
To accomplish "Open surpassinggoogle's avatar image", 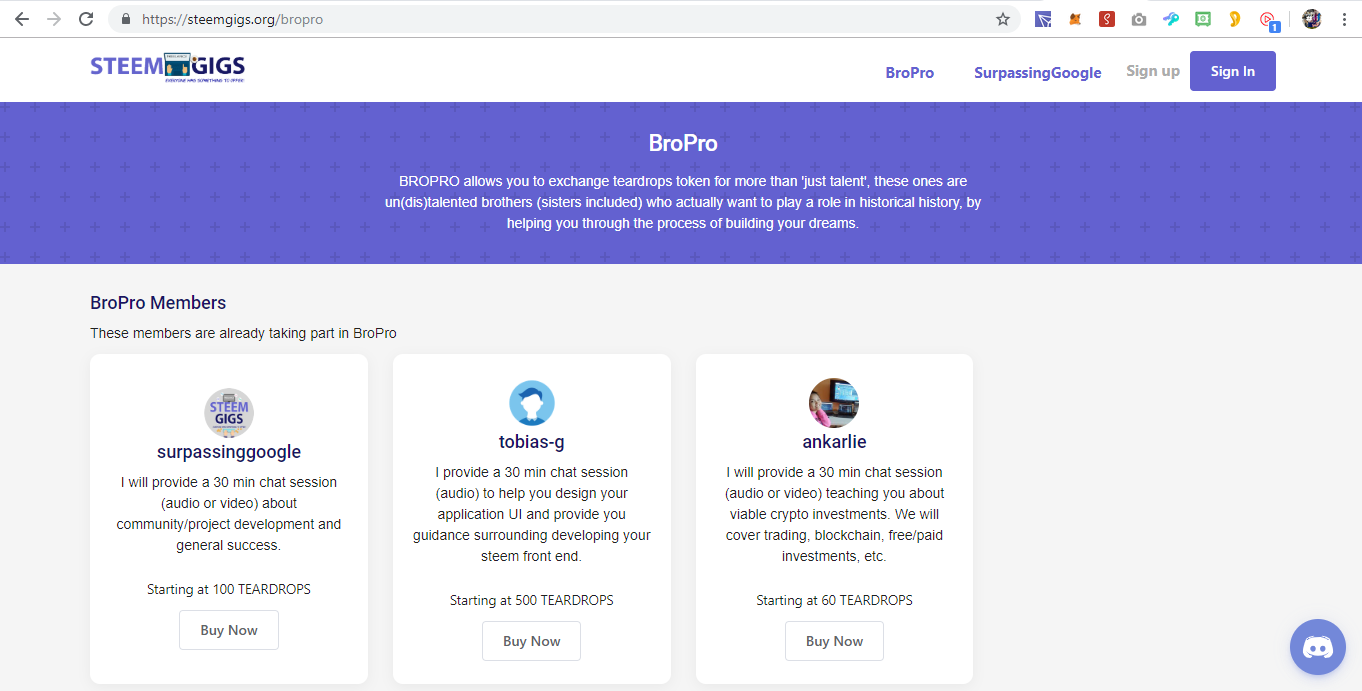I will coord(229,413).
